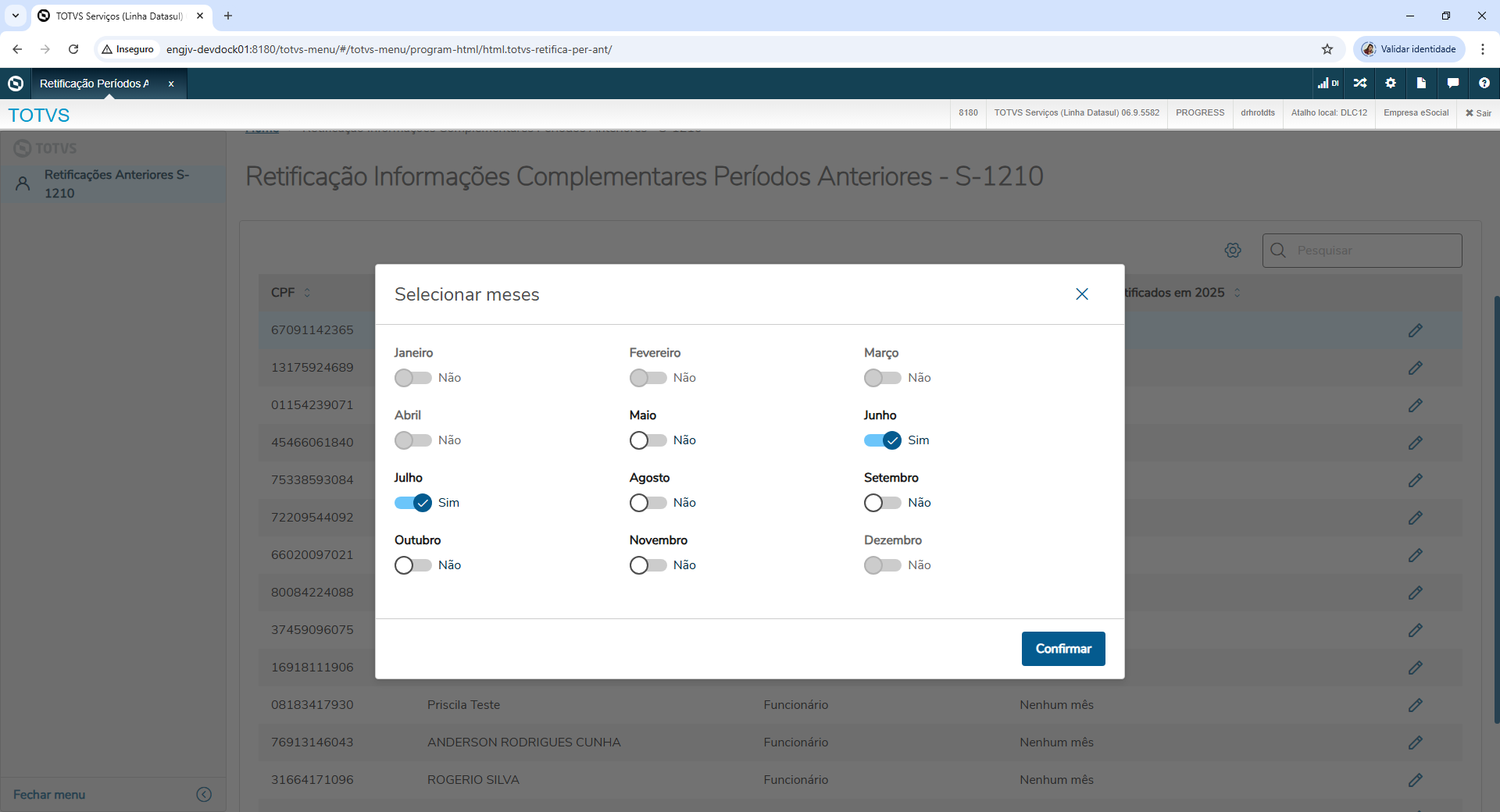Screen dimensions: 1500x812
Task: Click the PROGRESS status item
Action: pyautogui.click(x=1200, y=113)
